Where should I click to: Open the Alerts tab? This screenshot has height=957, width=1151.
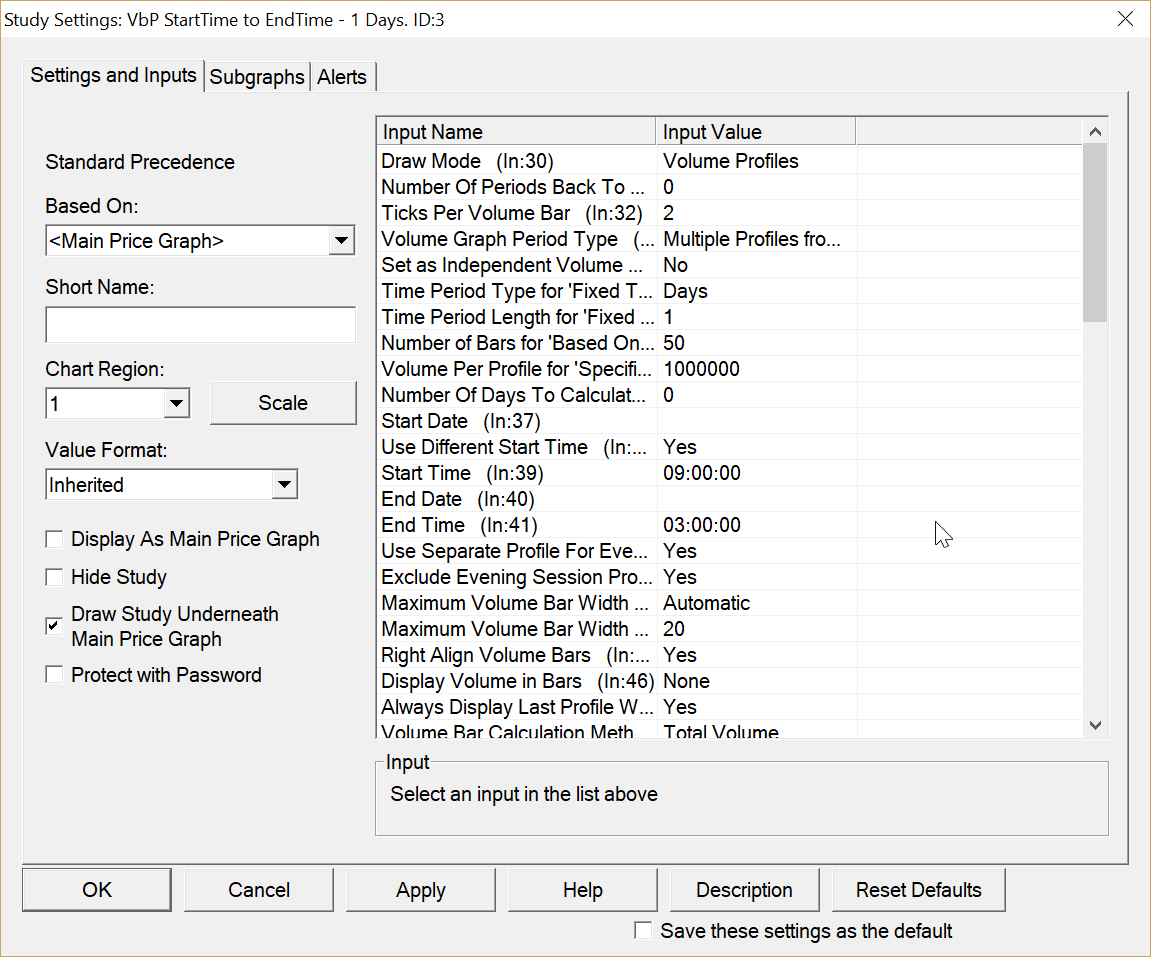coord(342,77)
